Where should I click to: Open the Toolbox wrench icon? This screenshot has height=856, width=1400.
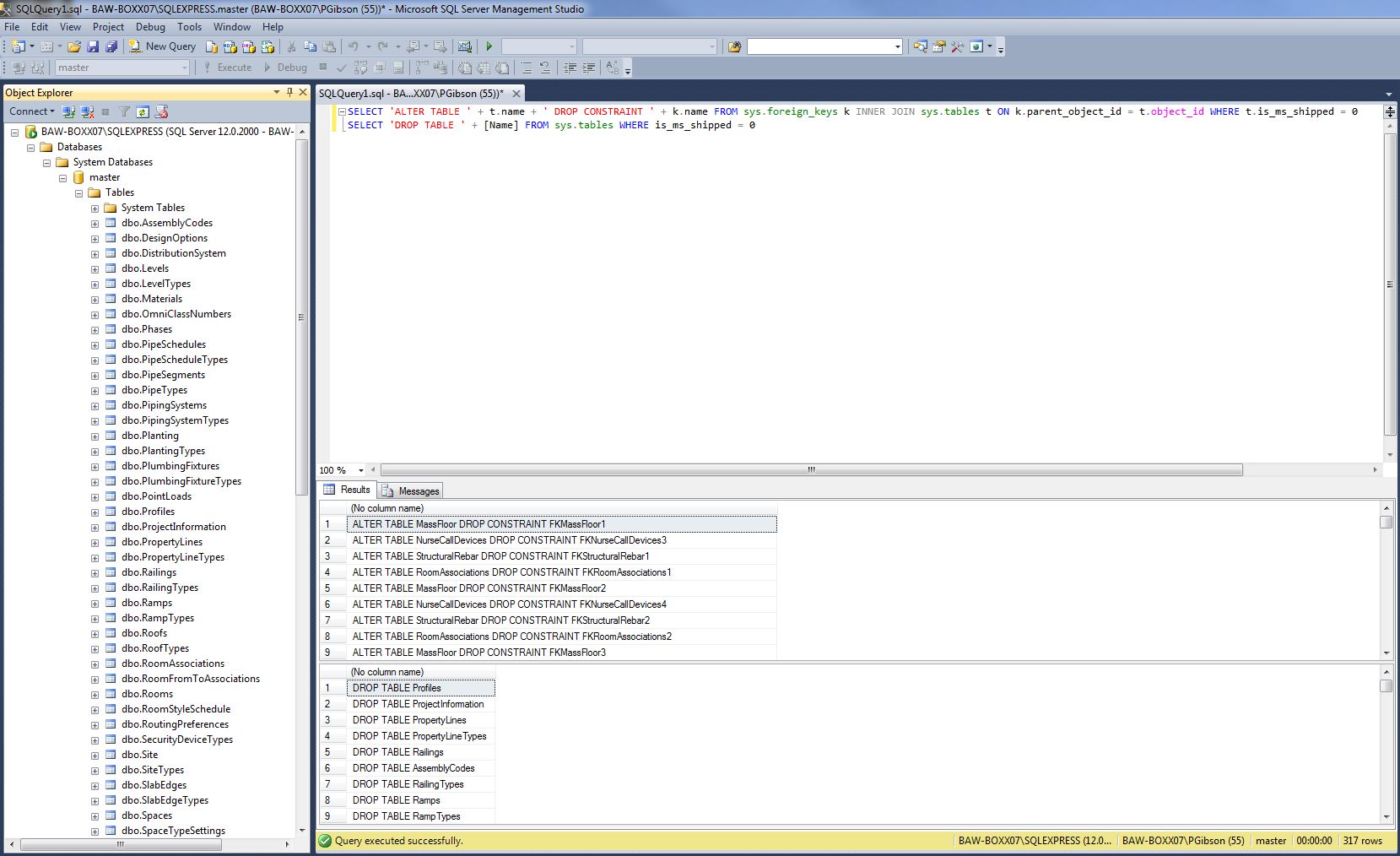957,46
